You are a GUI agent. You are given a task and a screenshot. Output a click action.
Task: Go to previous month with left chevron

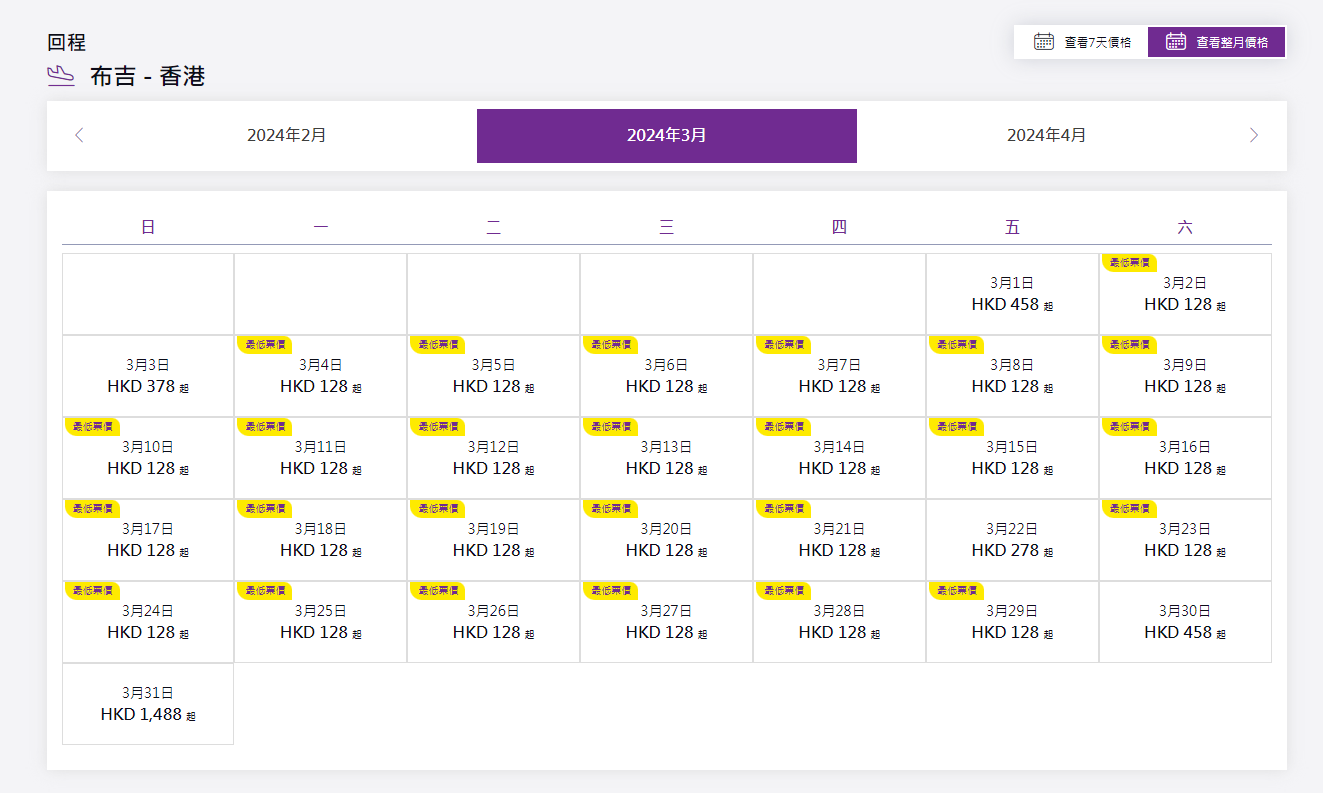(80, 135)
